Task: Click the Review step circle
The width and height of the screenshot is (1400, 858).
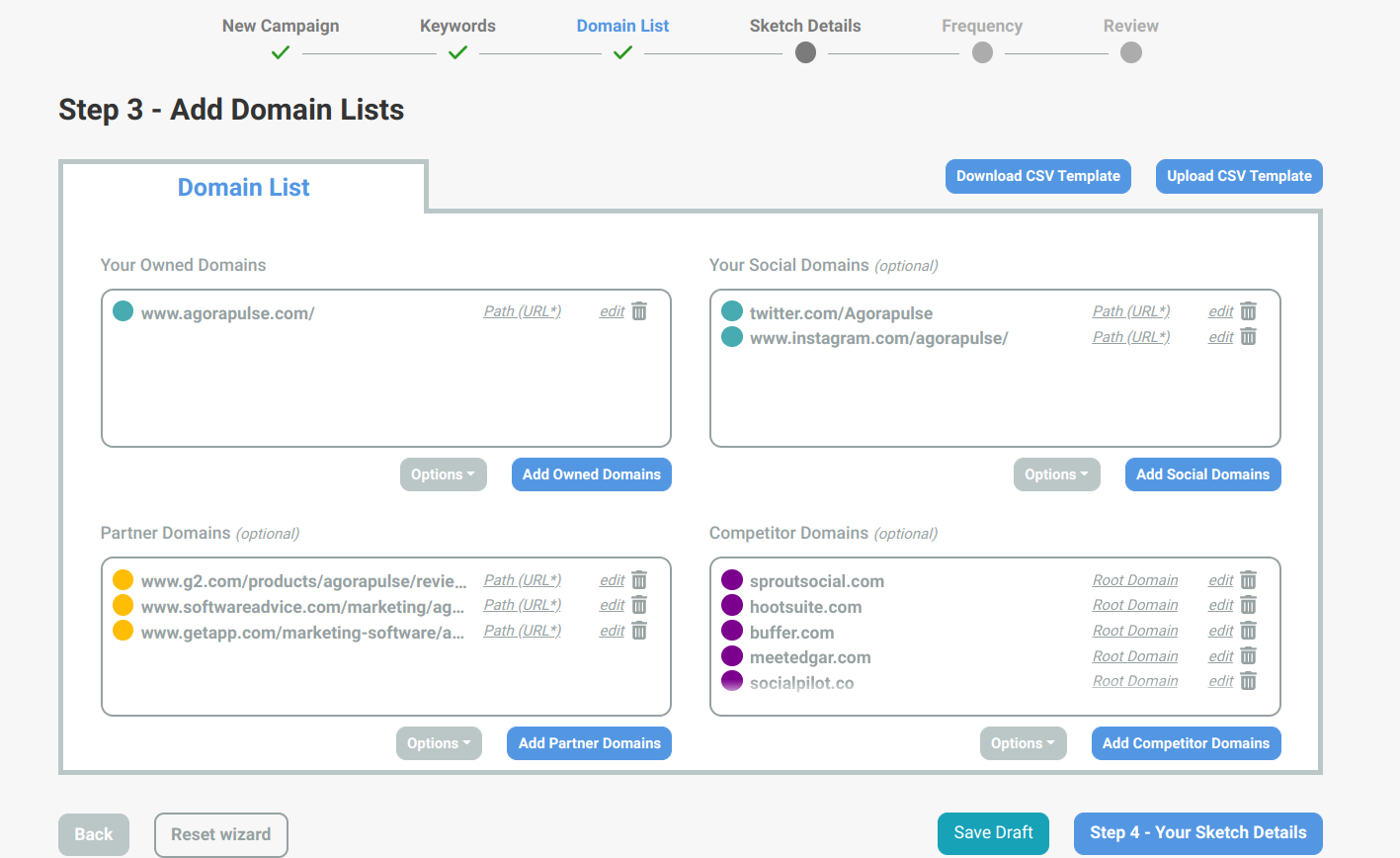Action: pyautogui.click(x=1131, y=52)
